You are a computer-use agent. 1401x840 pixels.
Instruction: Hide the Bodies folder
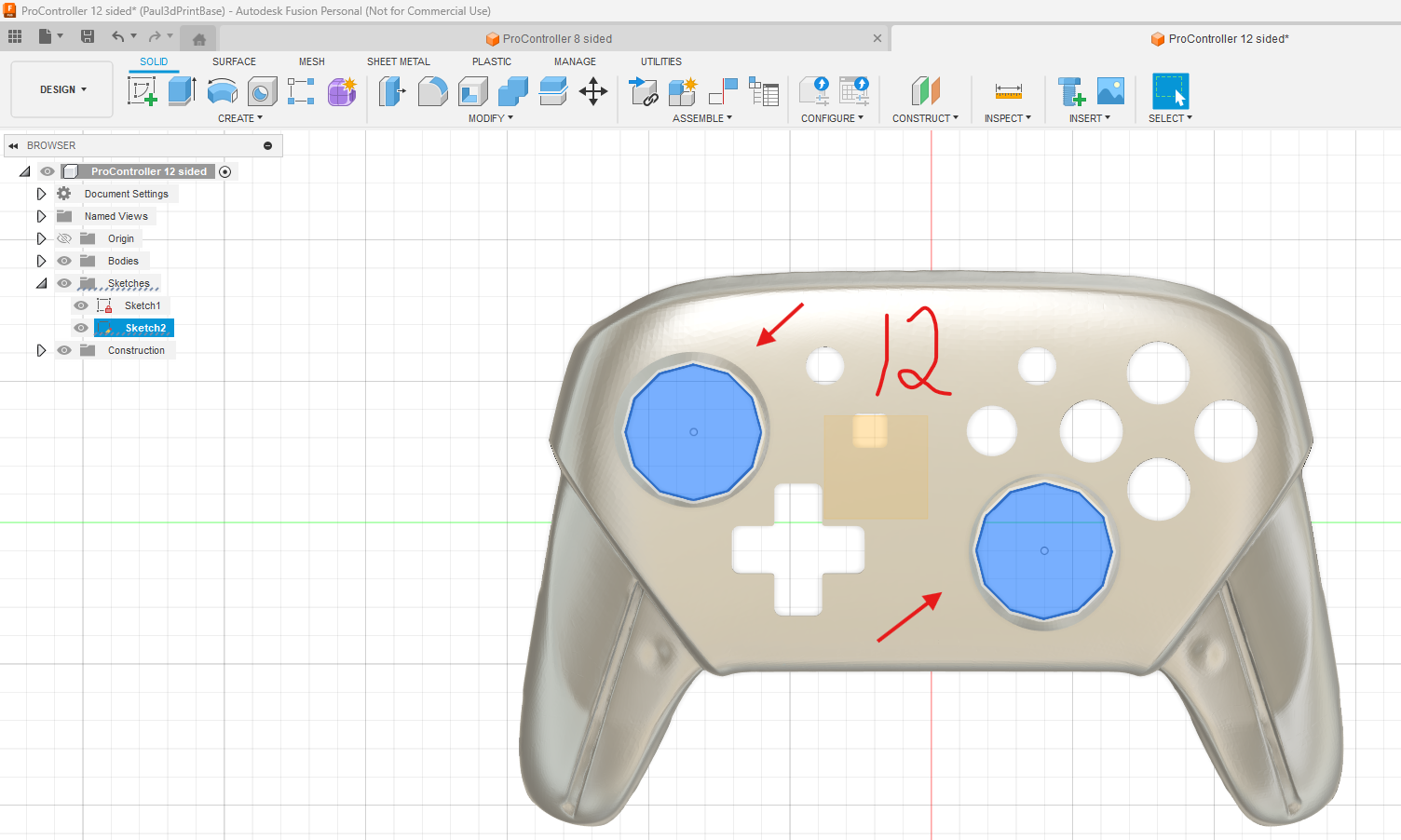pos(64,261)
